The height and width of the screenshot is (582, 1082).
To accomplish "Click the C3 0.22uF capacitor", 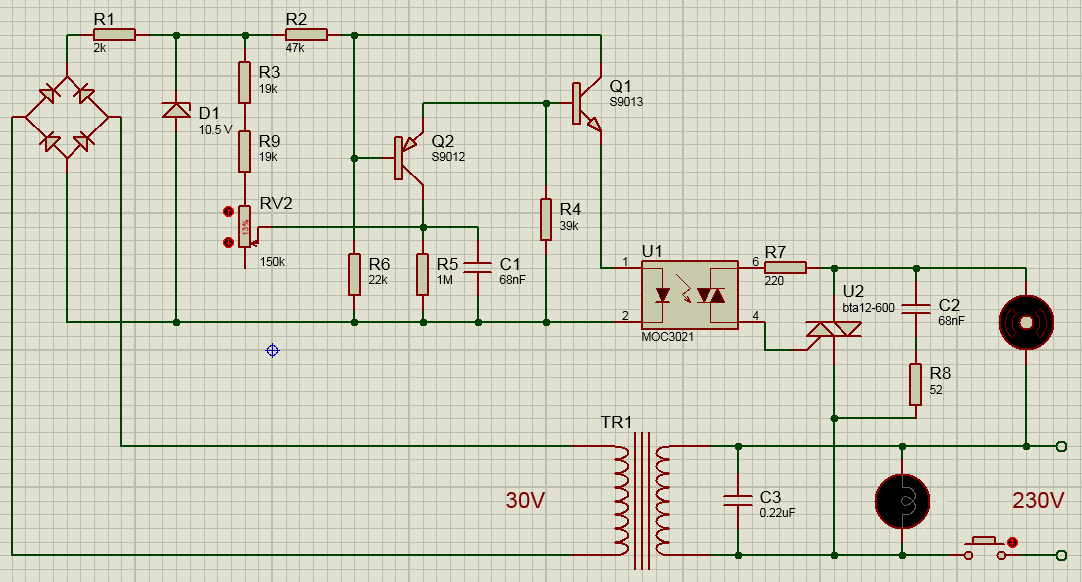I will coord(737,499).
